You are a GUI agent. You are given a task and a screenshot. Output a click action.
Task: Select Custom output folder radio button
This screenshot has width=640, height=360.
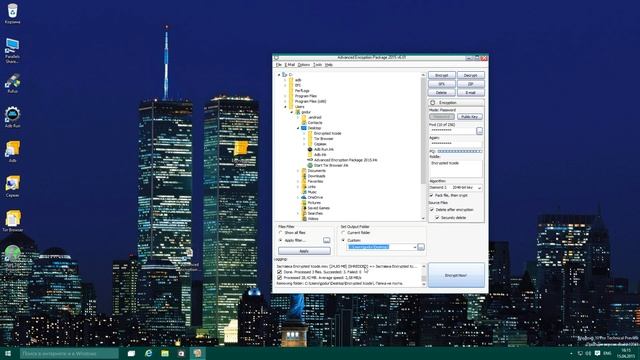(343, 240)
